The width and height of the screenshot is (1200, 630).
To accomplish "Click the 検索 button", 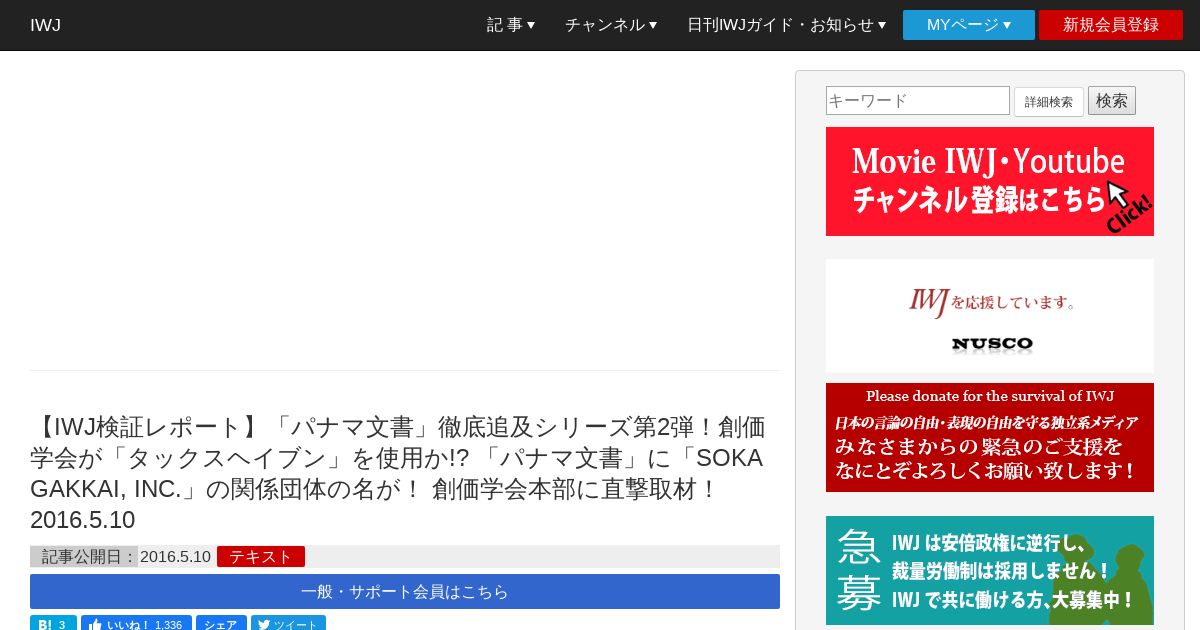I will [x=1112, y=101].
